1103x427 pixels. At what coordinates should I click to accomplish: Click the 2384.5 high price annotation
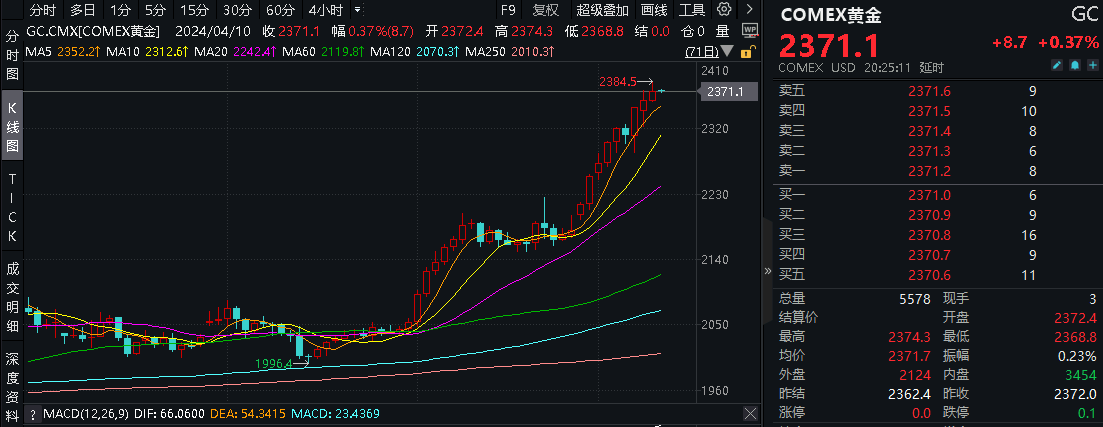tap(618, 82)
